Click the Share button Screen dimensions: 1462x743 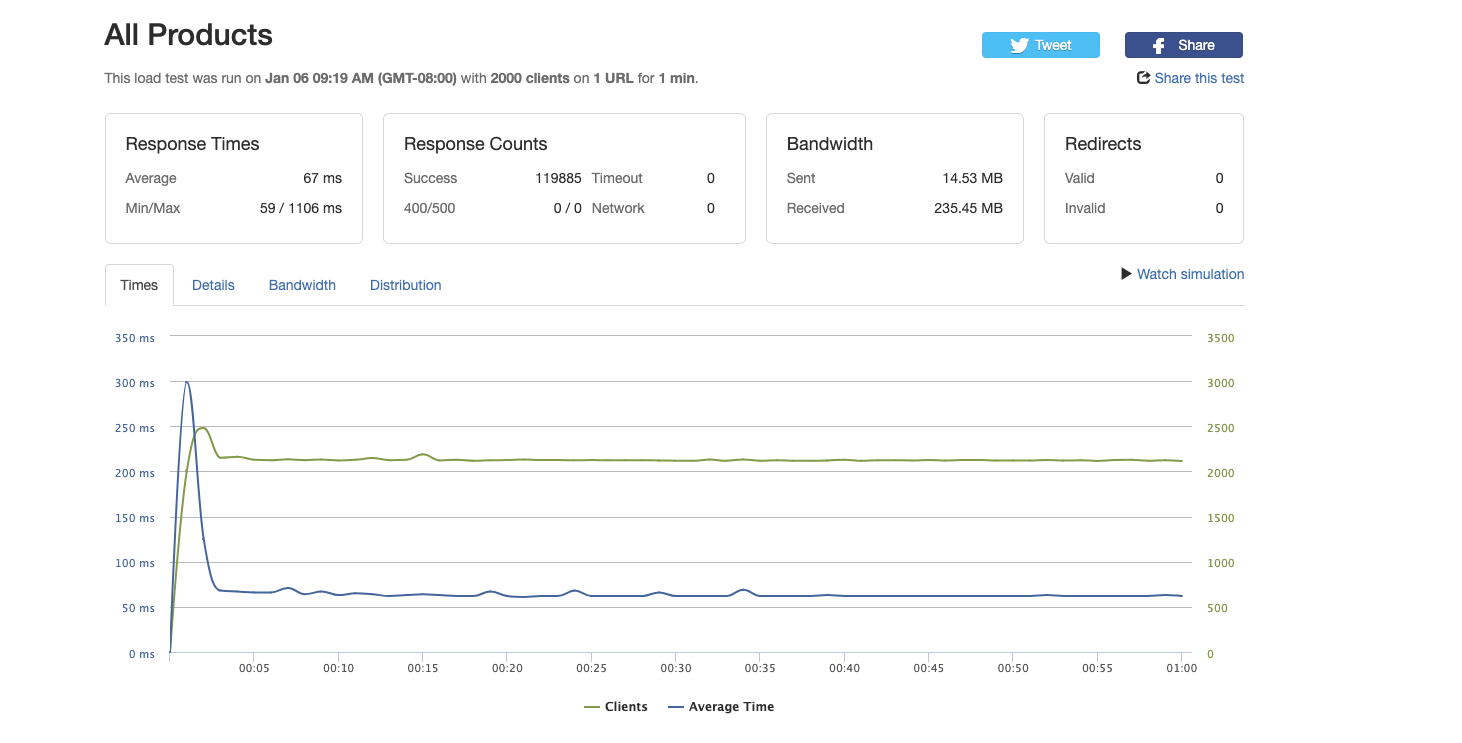(x=1183, y=45)
